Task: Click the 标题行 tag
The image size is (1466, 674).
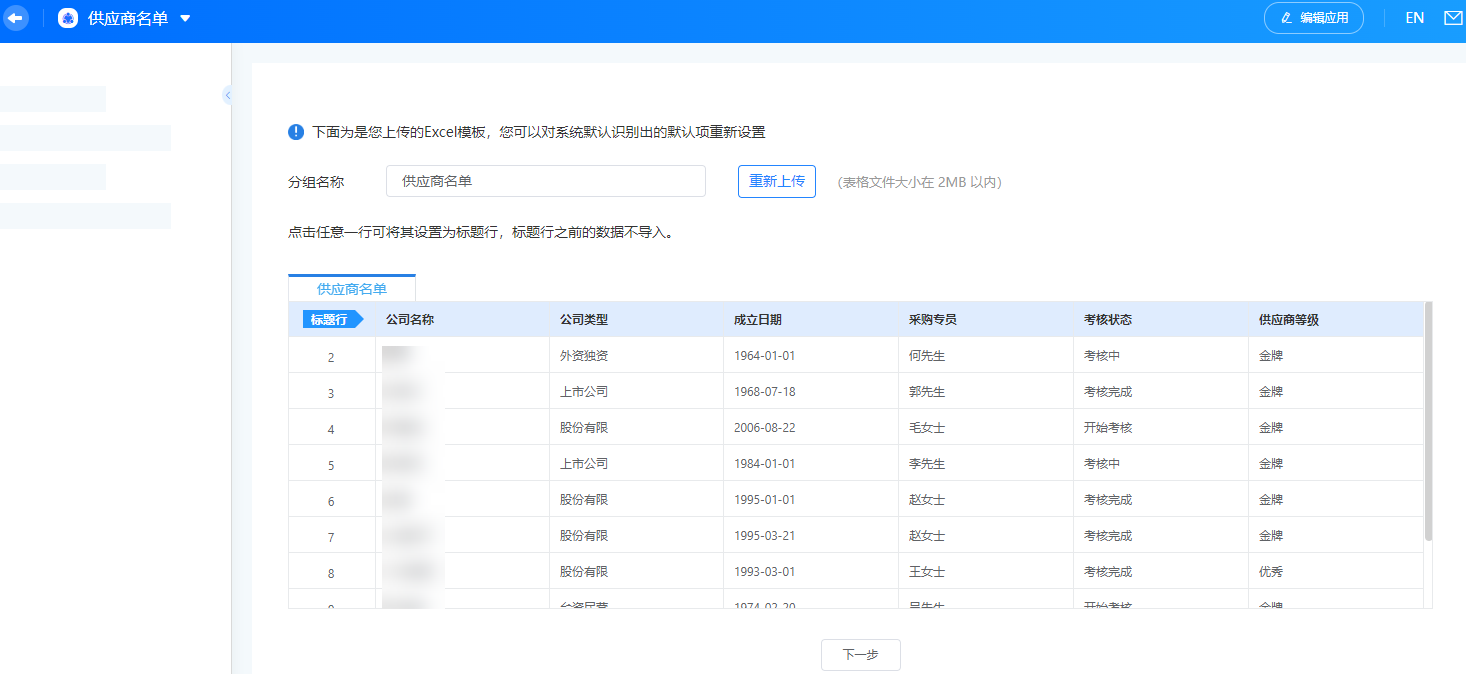Action: [x=333, y=320]
